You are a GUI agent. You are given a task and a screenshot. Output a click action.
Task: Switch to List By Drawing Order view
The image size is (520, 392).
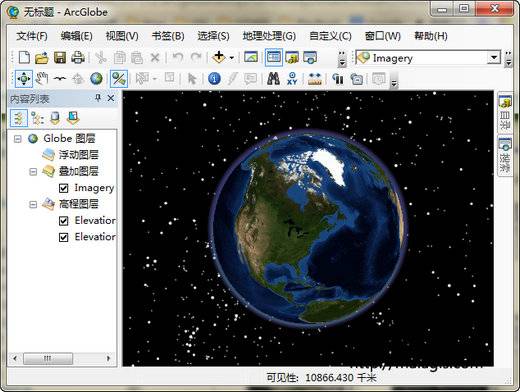coord(19,118)
